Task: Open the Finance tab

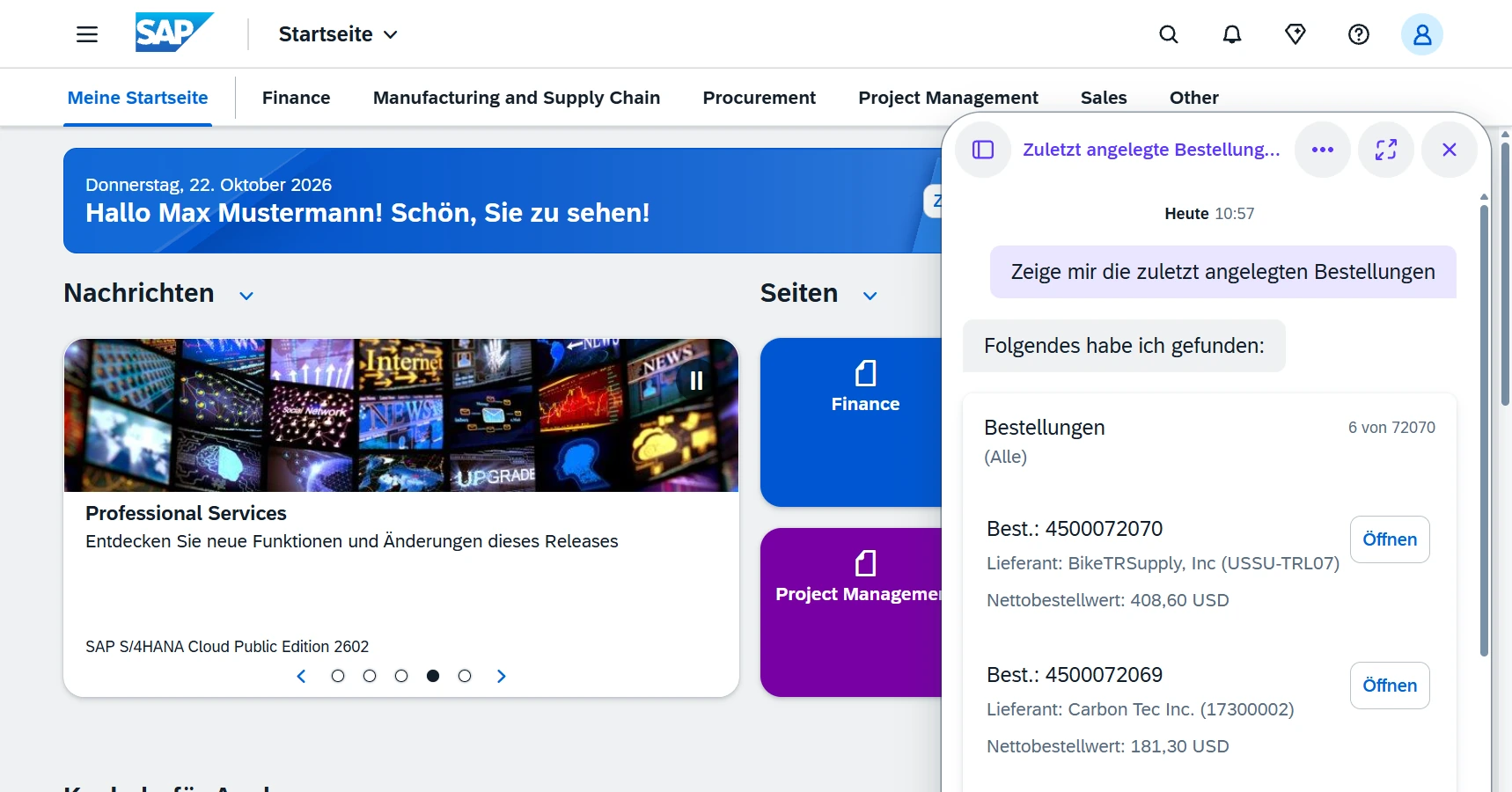Action: (x=297, y=98)
